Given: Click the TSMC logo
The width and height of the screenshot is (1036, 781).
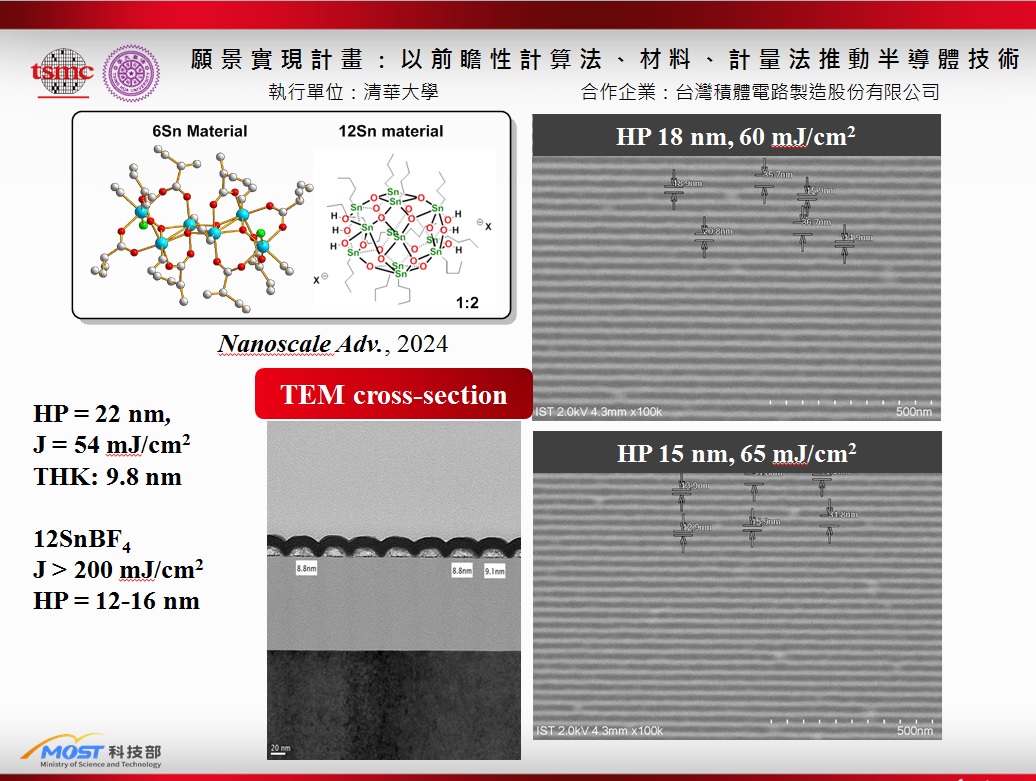Looking at the screenshot, I should (61, 71).
